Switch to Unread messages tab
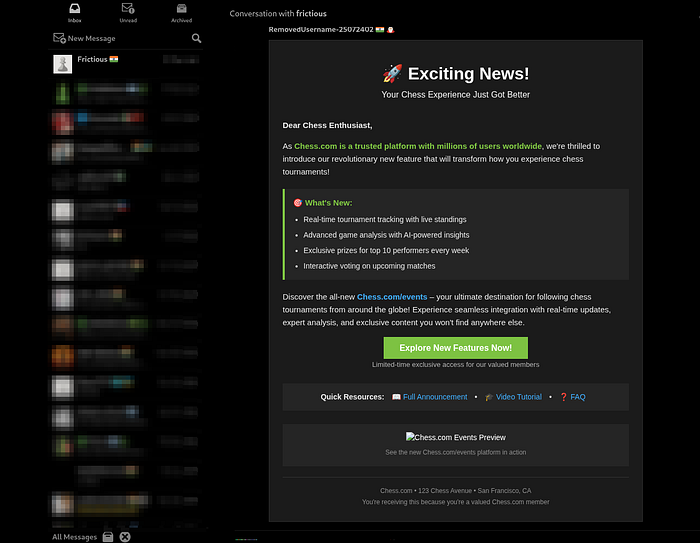The height and width of the screenshot is (543, 700). 128,13
